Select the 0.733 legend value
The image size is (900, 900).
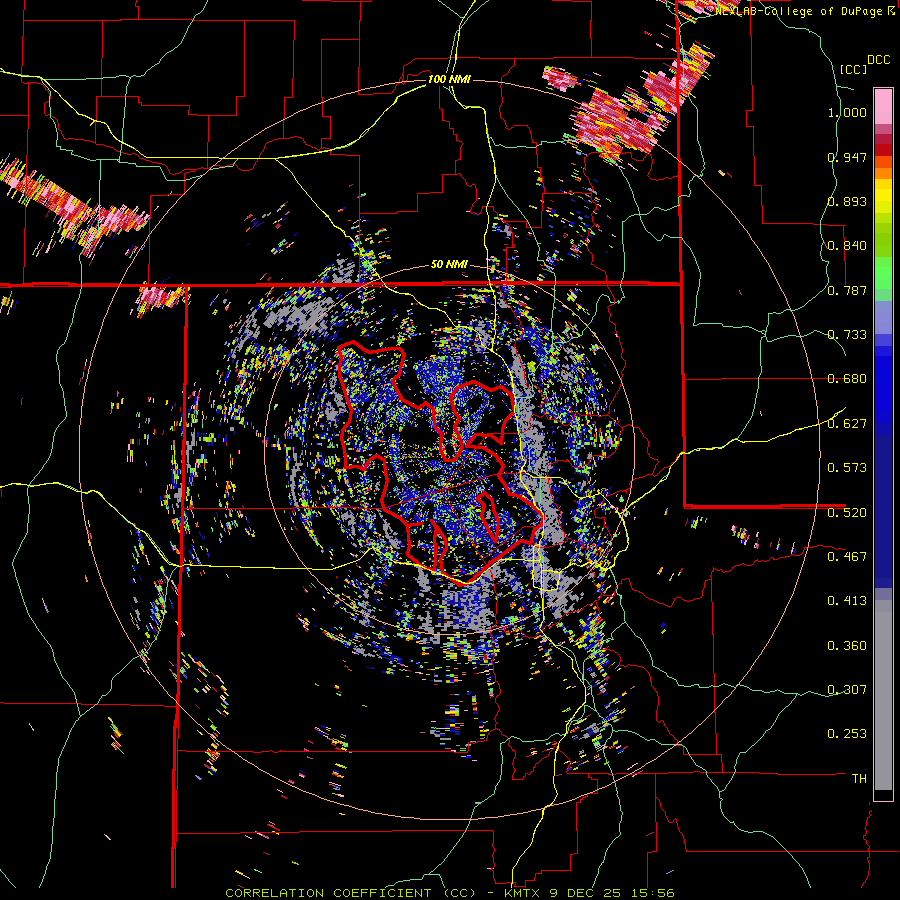tap(847, 335)
